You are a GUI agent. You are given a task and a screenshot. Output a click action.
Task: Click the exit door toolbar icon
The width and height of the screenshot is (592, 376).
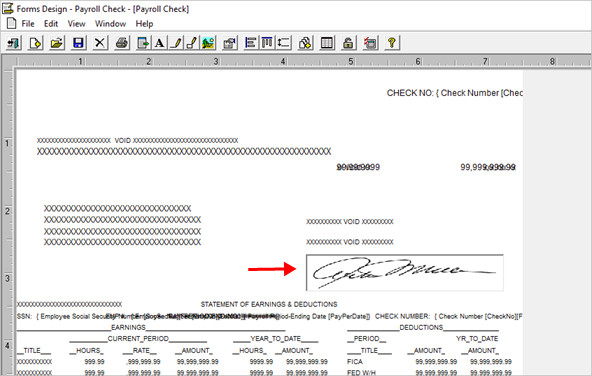coord(14,43)
